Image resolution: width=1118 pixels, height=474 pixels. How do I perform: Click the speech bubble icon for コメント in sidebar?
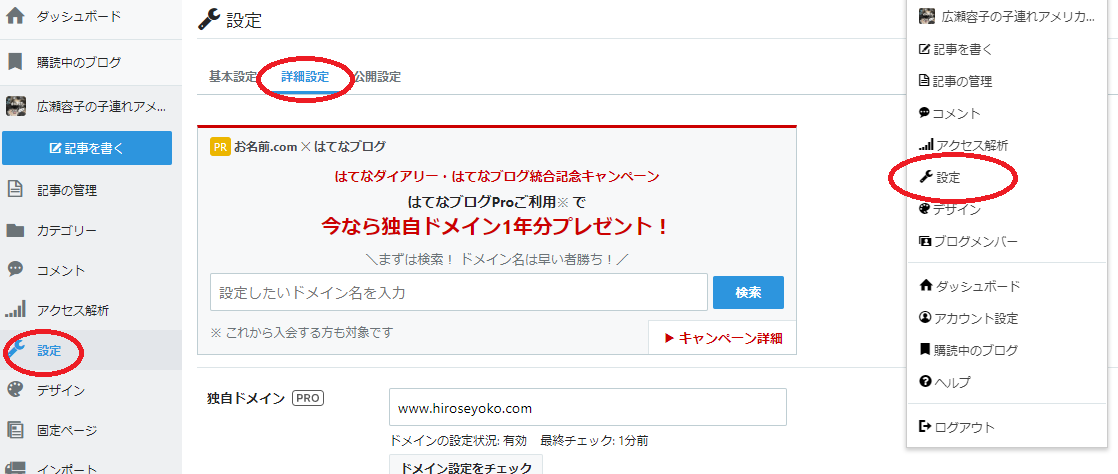[x=15, y=269]
